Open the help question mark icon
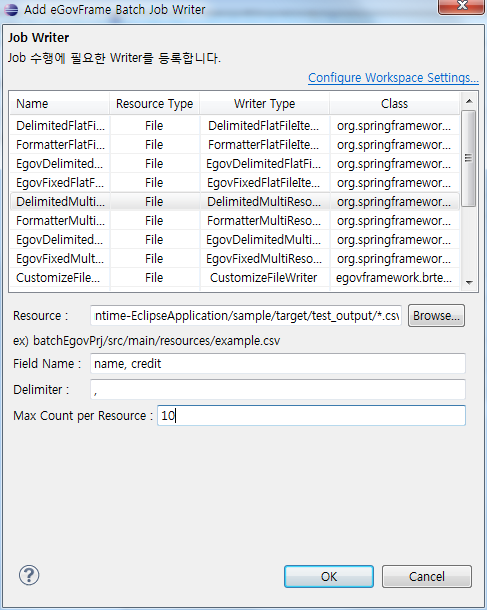487x610 pixels. click(x=29, y=575)
